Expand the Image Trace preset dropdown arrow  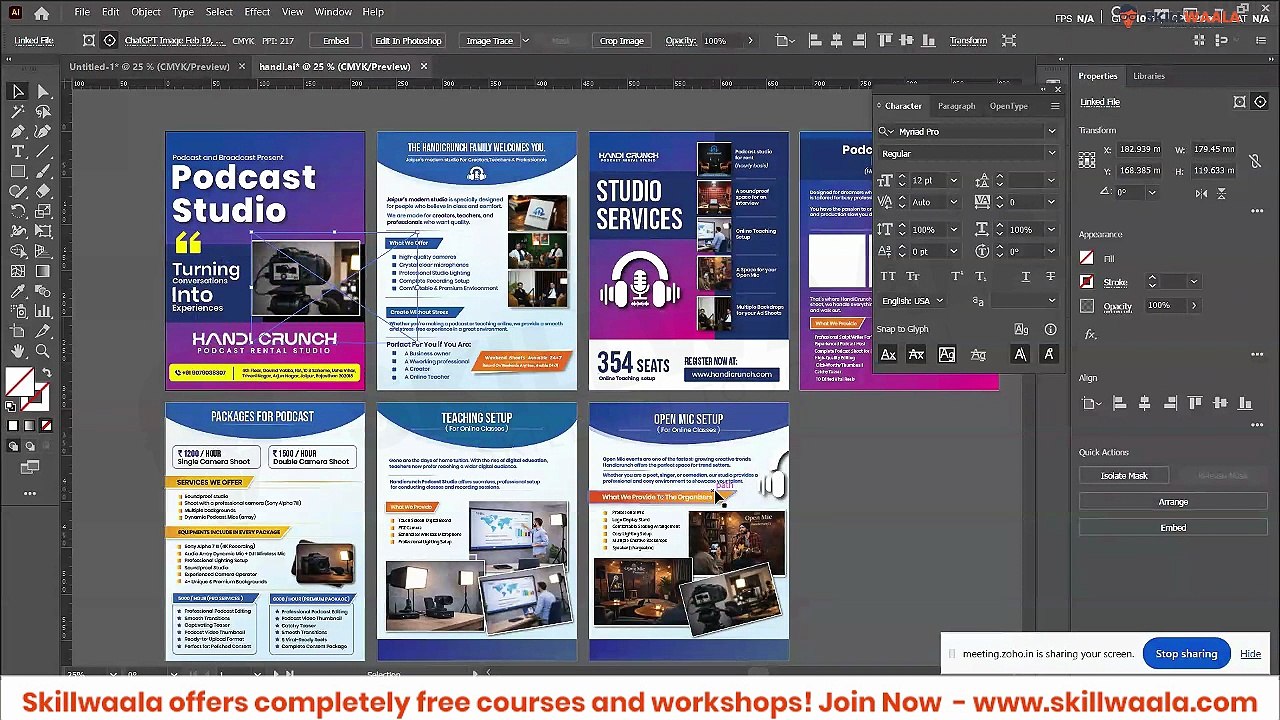[x=526, y=41]
